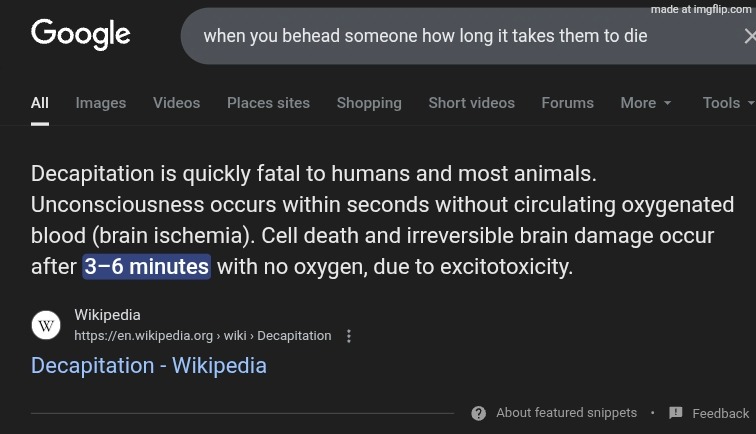The height and width of the screenshot is (434, 756).
Task: Click About featured snippets link
Action: (x=566, y=413)
